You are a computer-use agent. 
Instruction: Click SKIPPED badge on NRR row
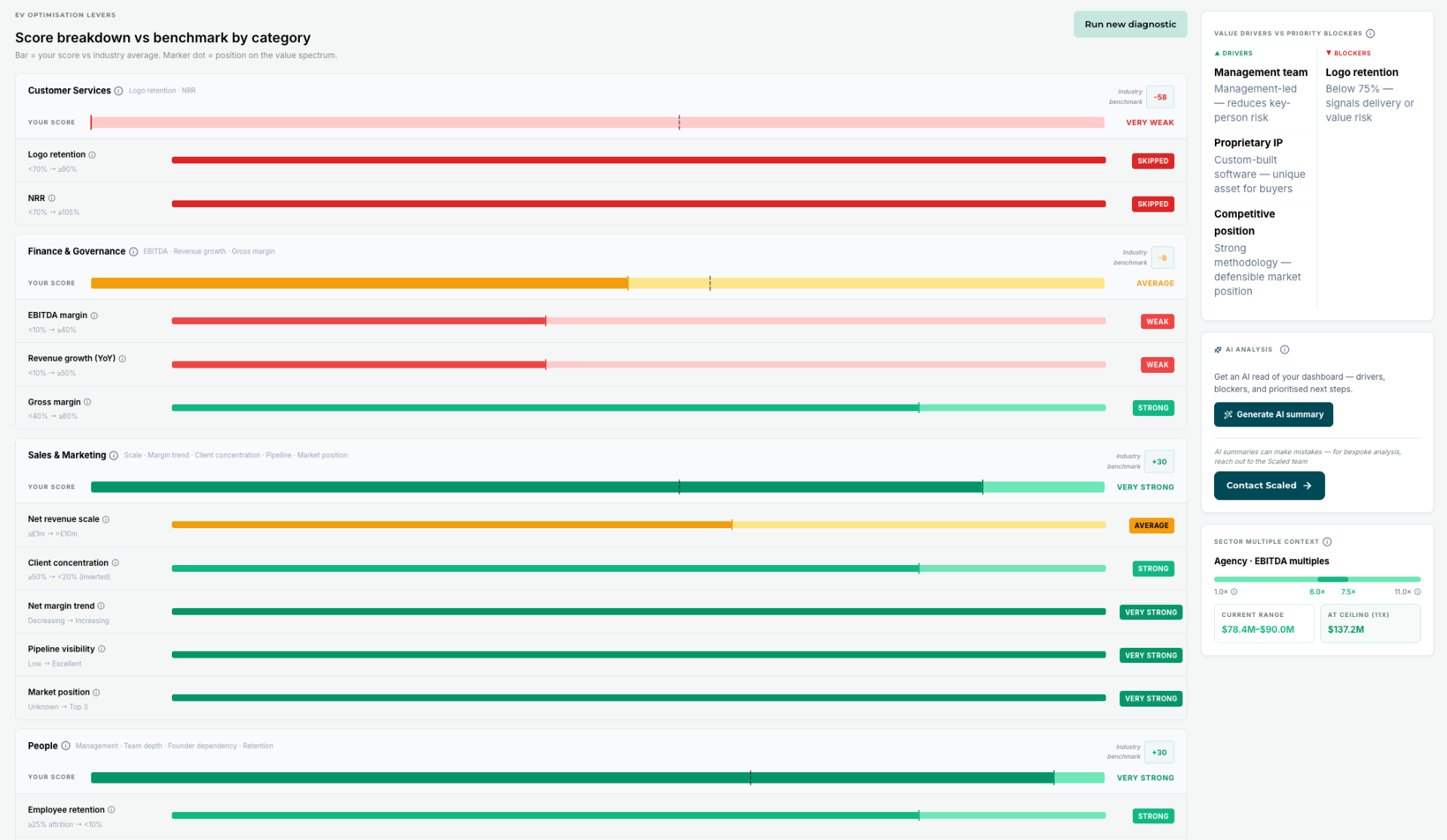pos(1152,204)
